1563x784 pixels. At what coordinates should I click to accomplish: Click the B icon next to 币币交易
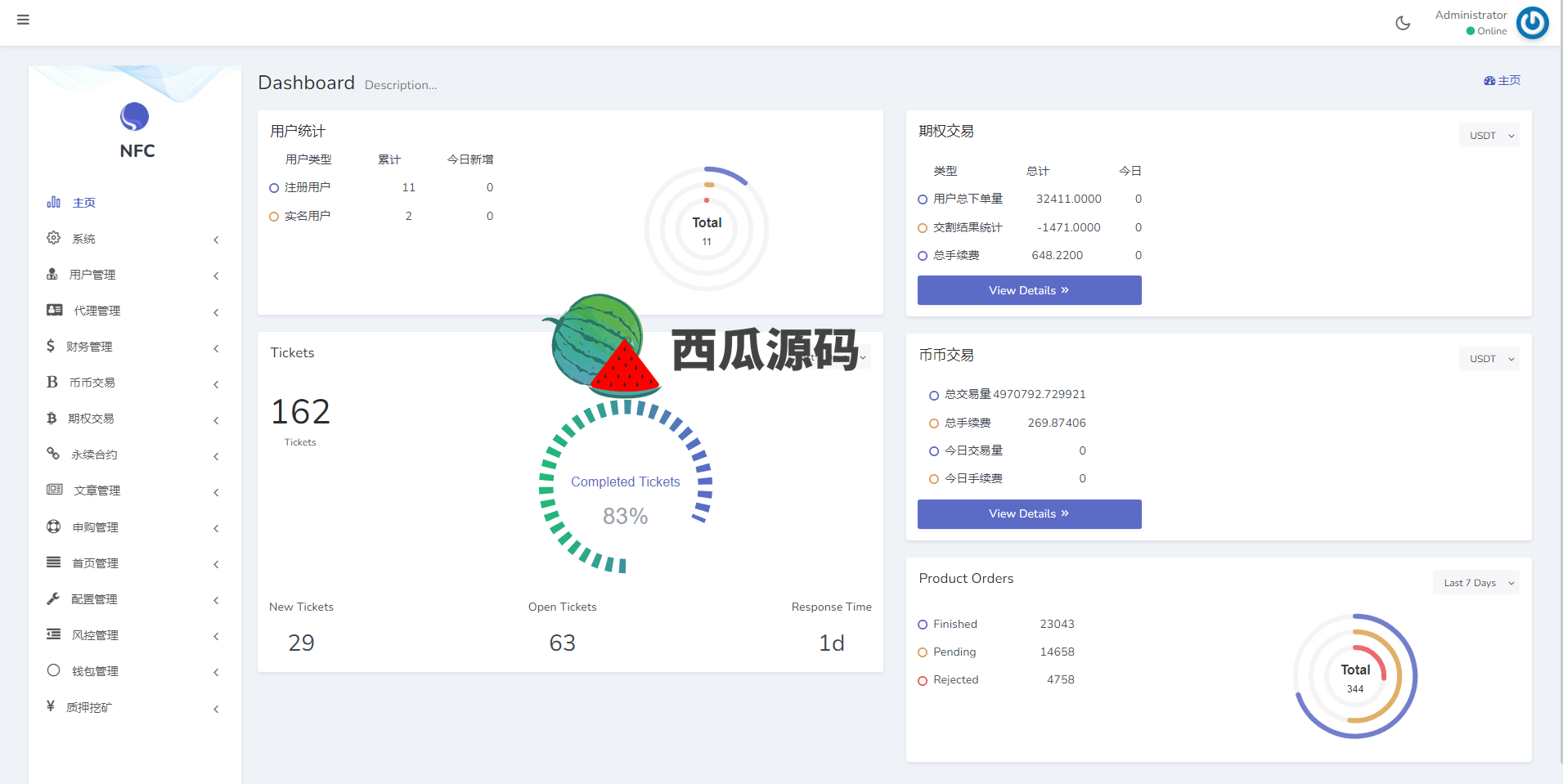[52, 382]
